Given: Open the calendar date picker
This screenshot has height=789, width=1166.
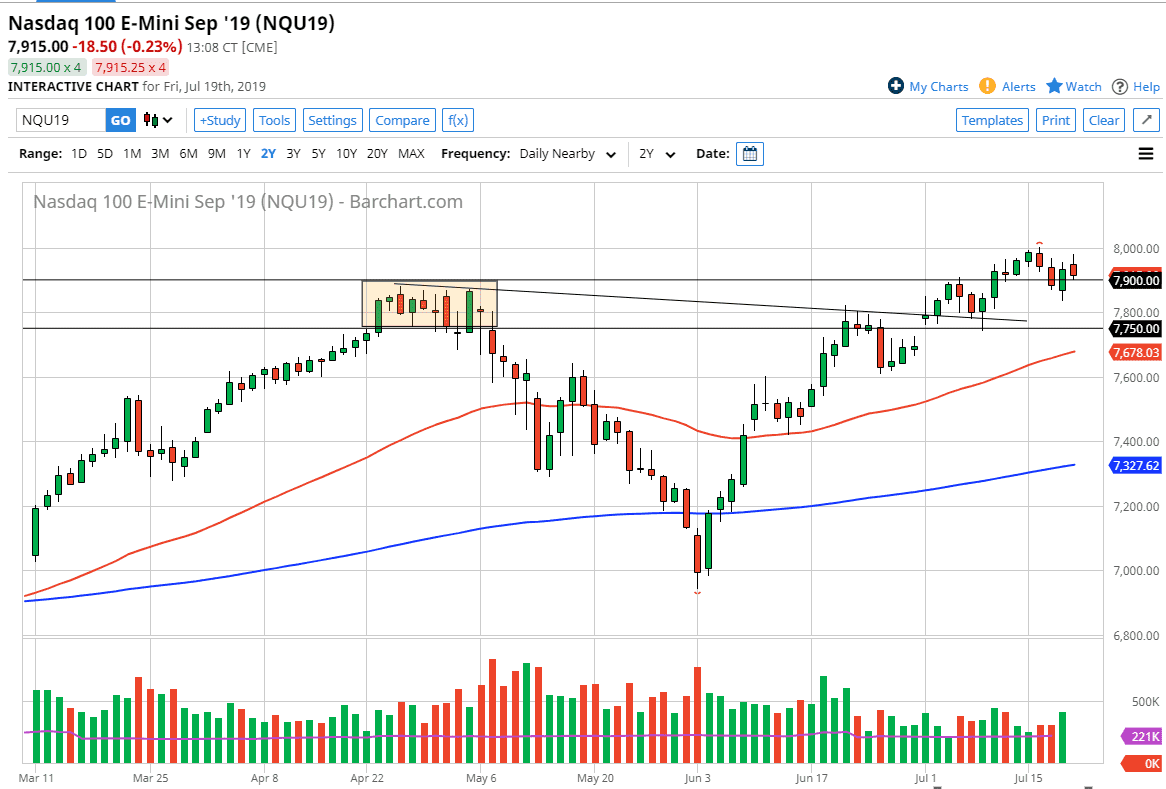Looking at the screenshot, I should [750, 153].
